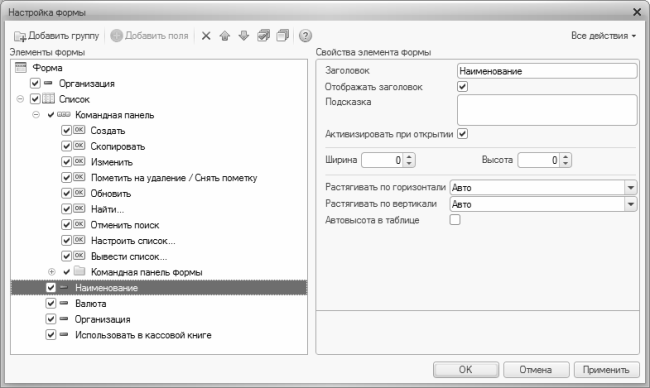Select the Форма root icon in the tree

pos(21,68)
